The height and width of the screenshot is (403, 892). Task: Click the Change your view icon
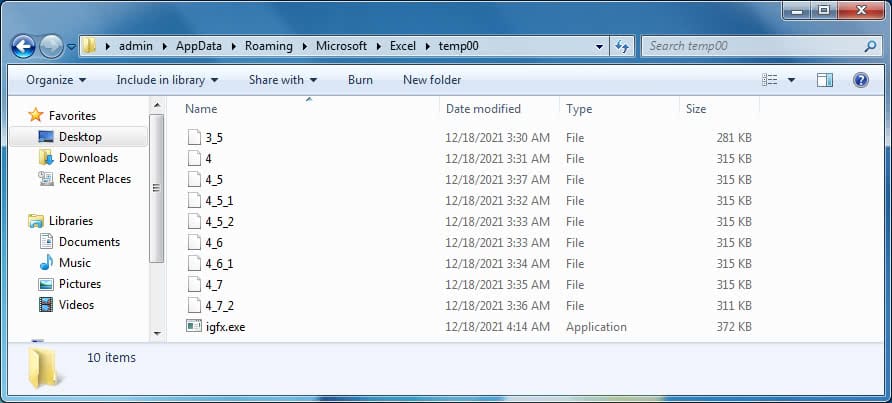point(769,80)
